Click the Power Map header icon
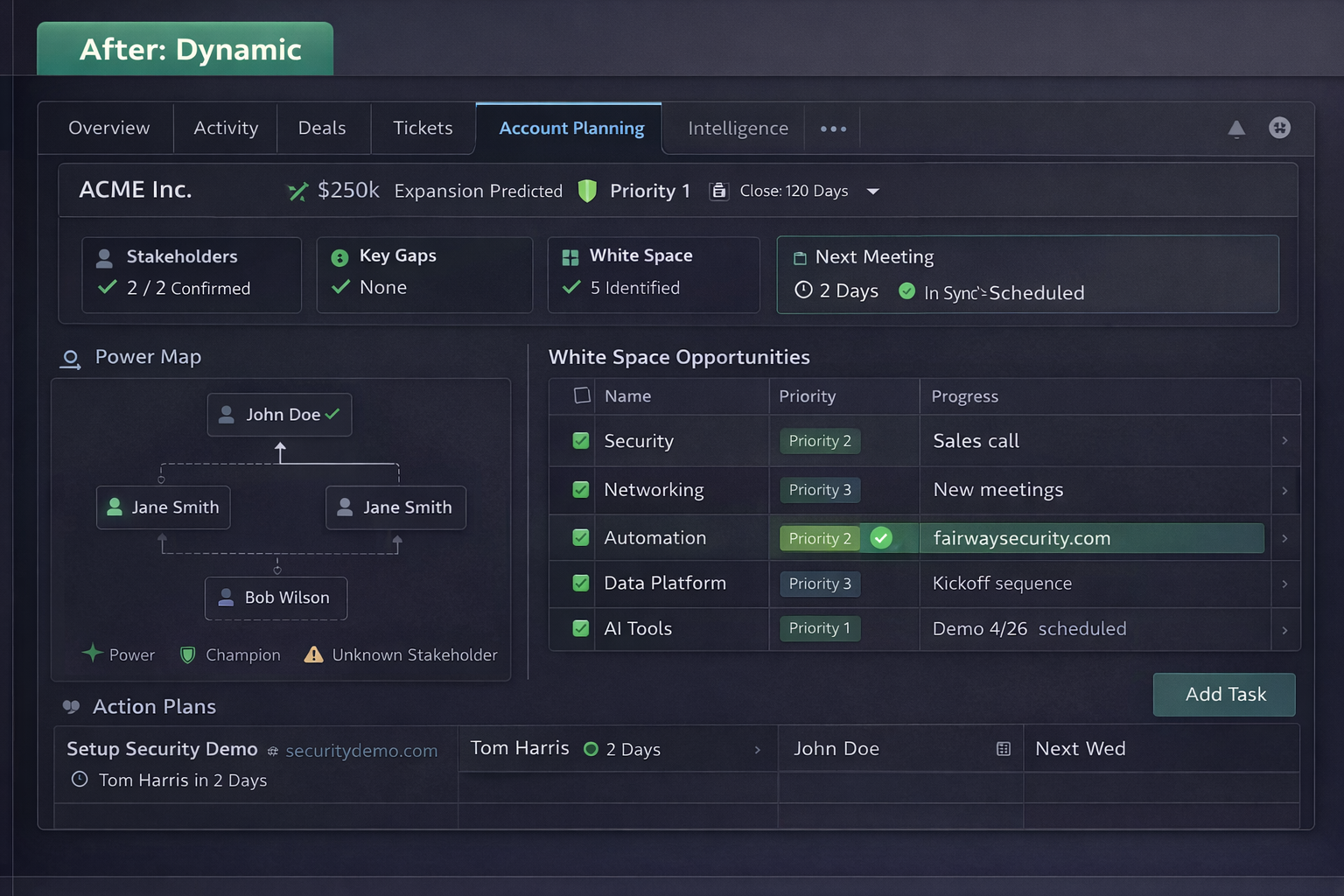The image size is (1344, 896). [x=71, y=359]
